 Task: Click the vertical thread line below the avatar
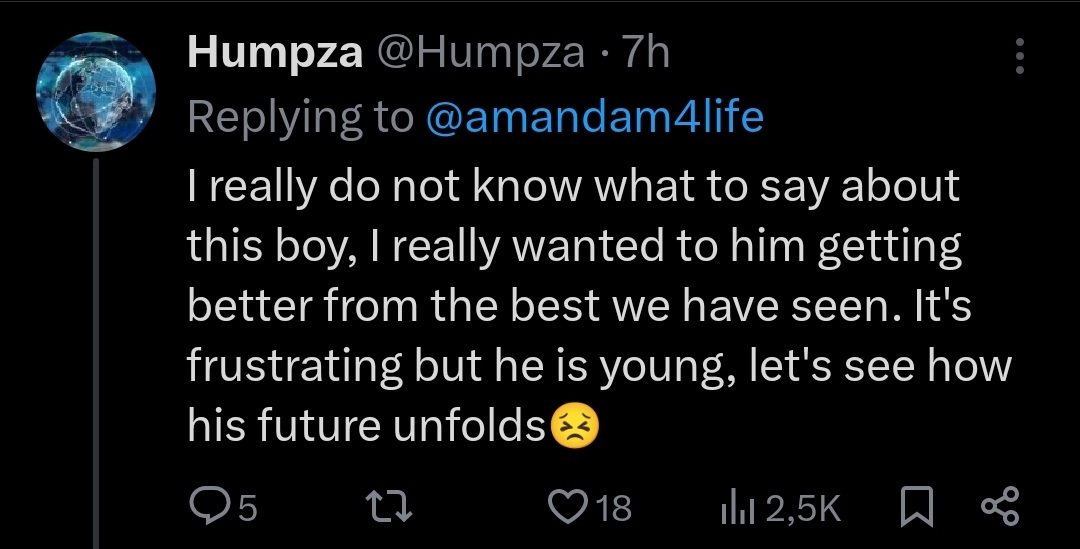(x=97, y=350)
